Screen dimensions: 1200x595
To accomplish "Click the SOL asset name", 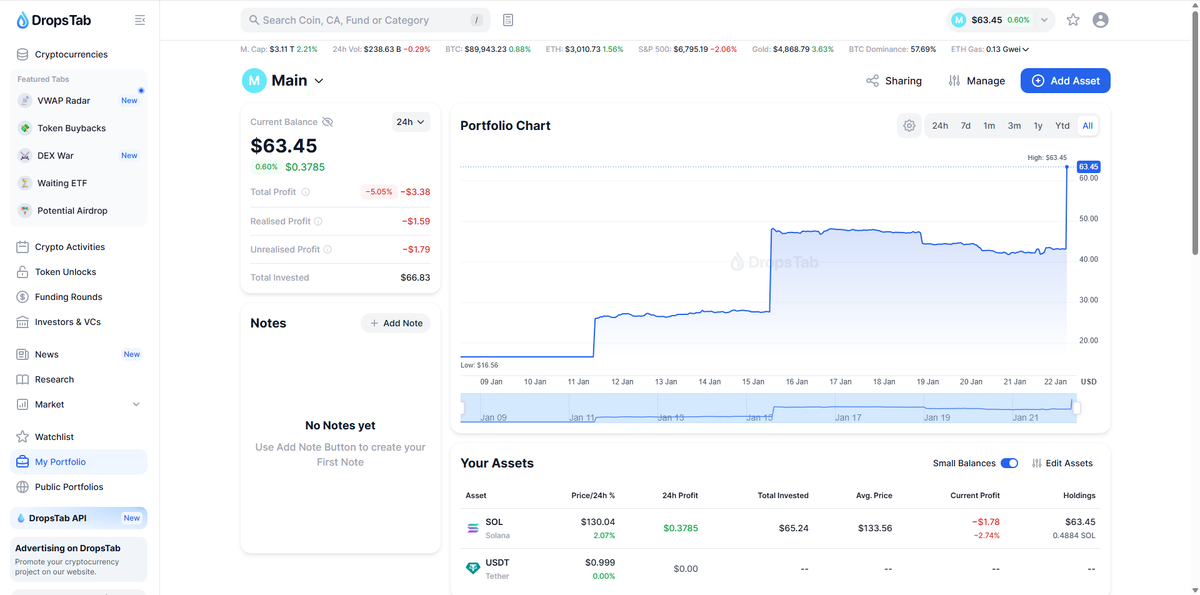I will point(494,522).
